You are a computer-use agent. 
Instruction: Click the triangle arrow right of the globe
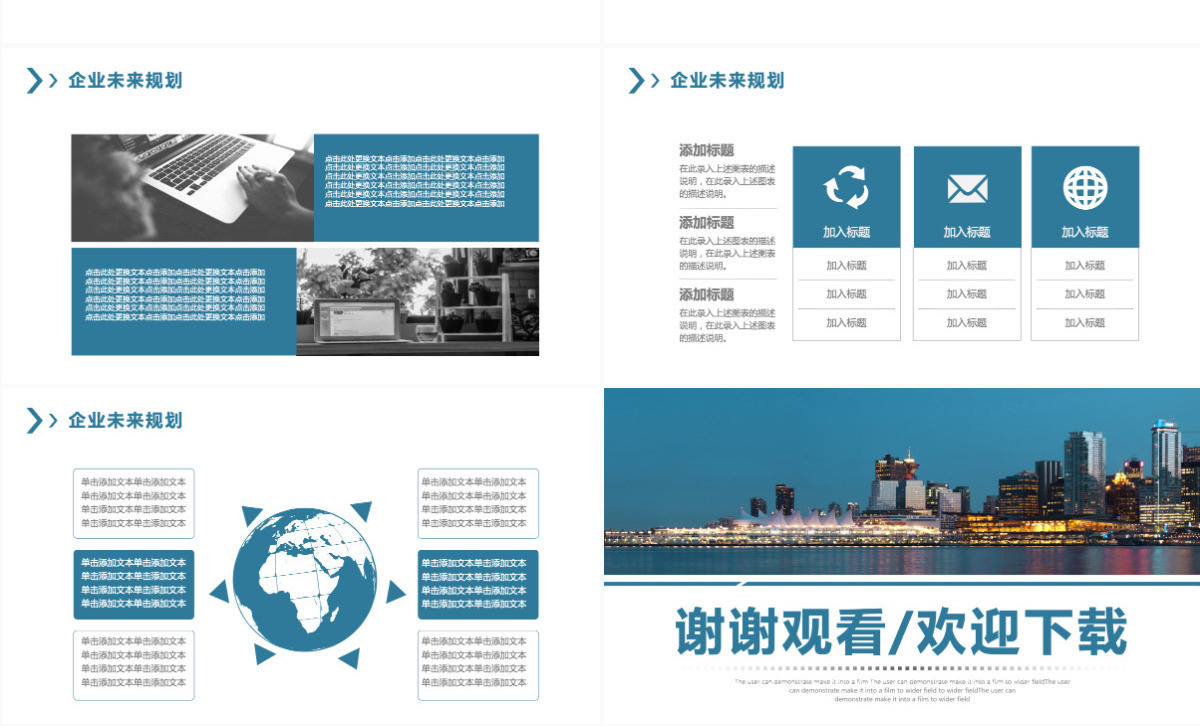396,591
